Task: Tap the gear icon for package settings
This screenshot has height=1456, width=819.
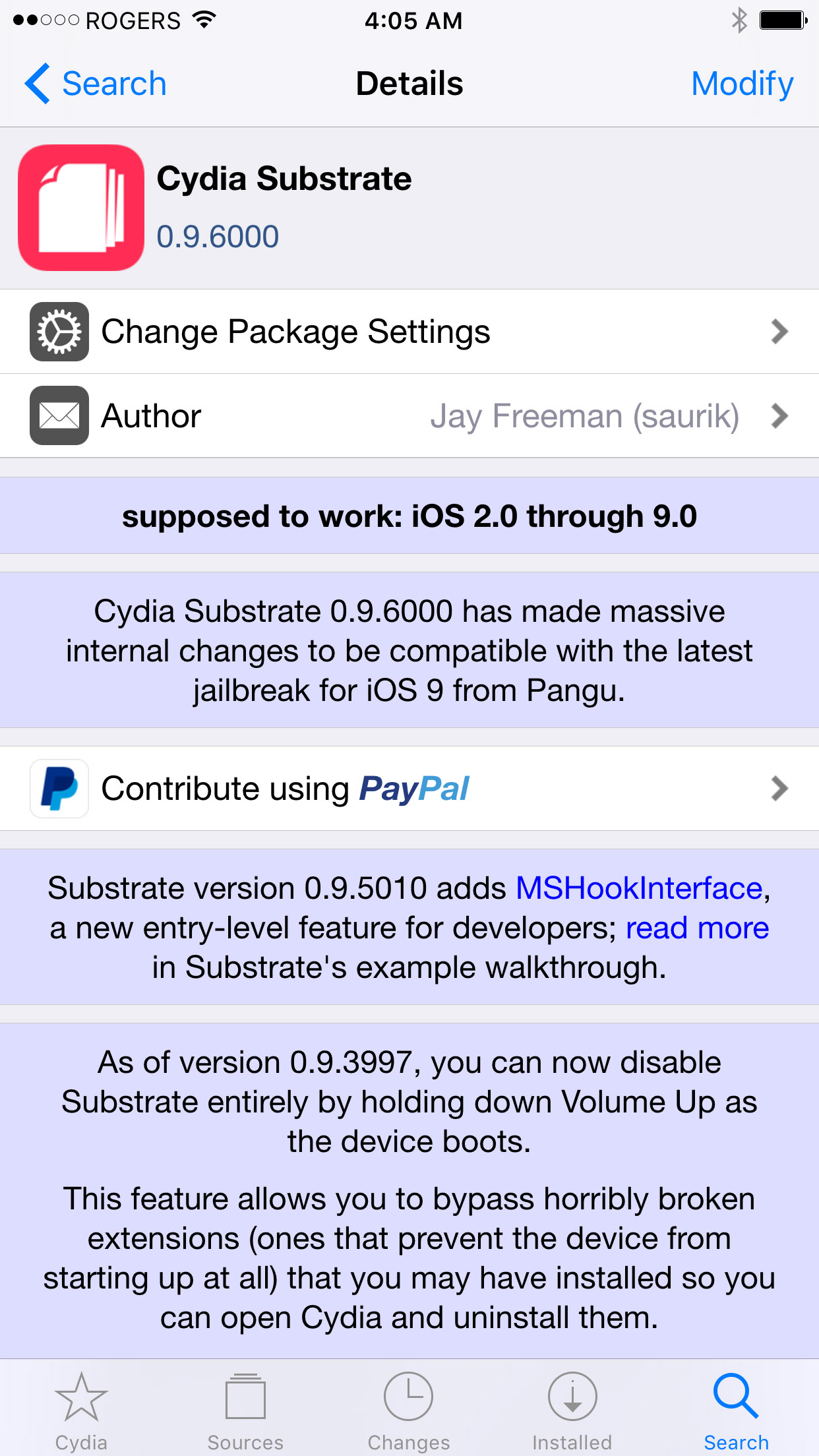Action: 59,332
